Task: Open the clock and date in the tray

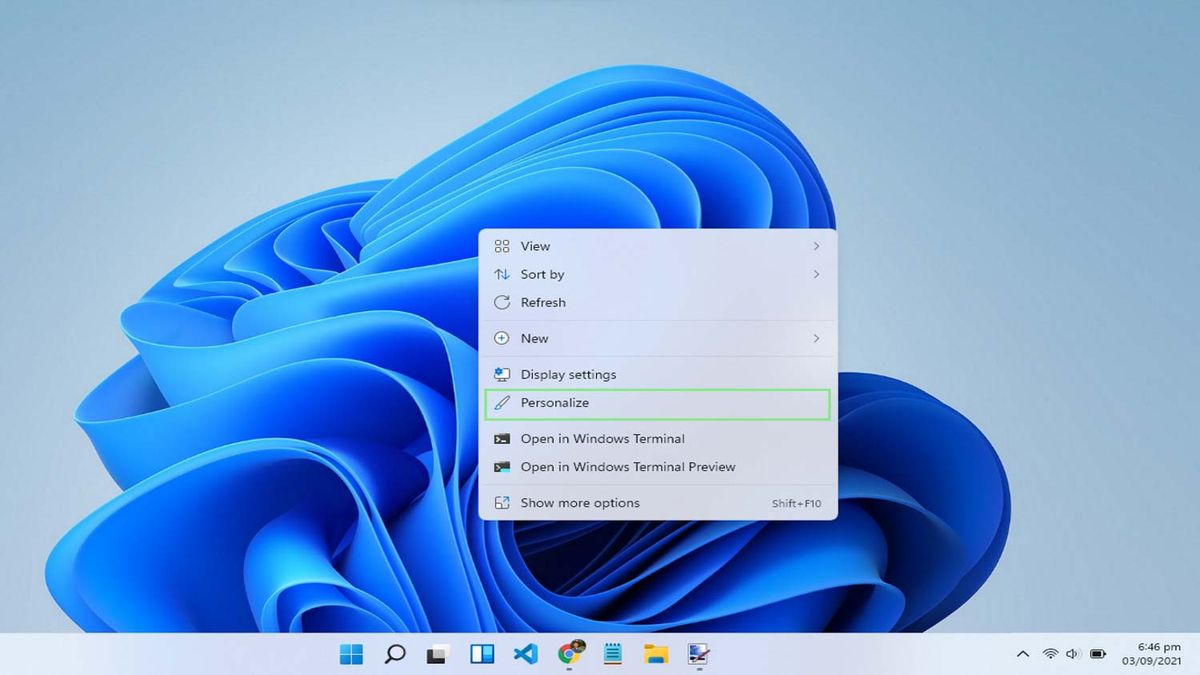Action: coord(1150,654)
